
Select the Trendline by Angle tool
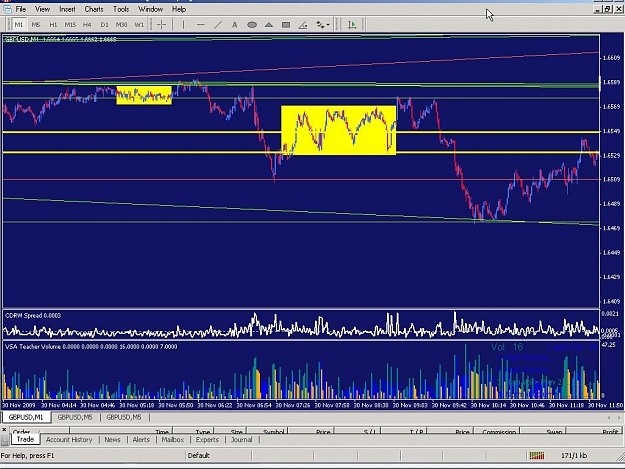(303, 25)
